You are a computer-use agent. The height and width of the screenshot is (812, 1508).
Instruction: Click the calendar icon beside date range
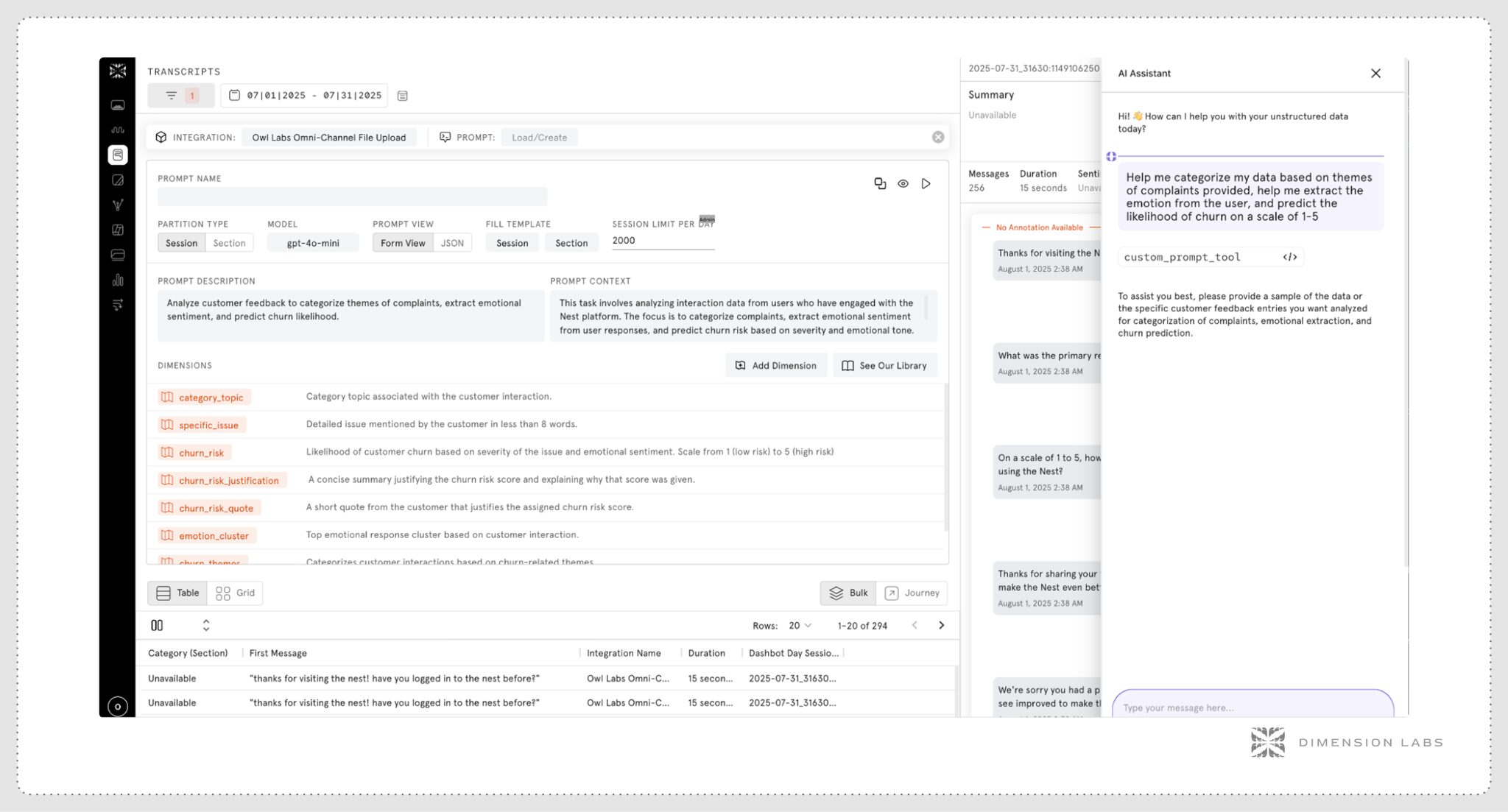tap(402, 96)
